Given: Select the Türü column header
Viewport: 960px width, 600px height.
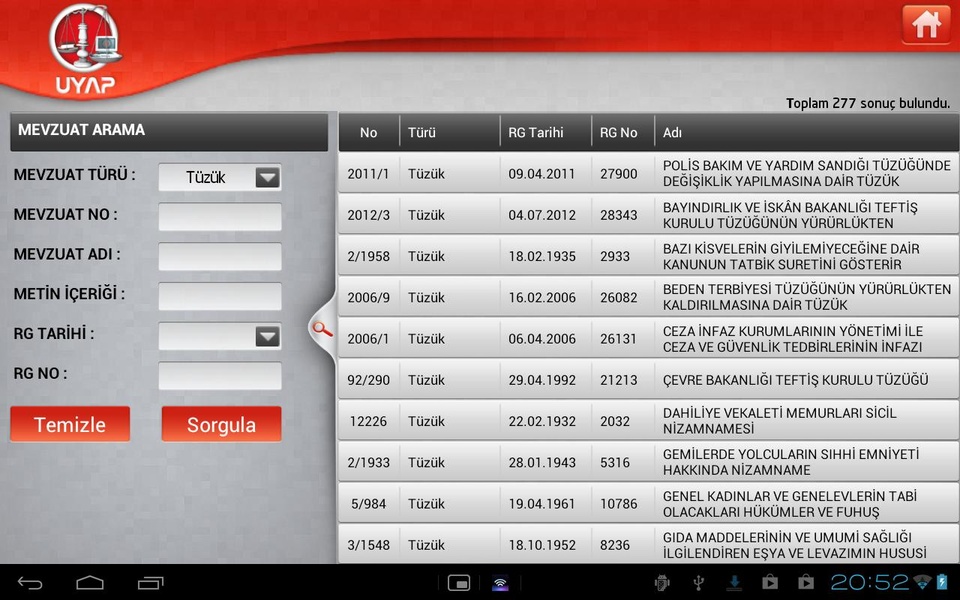Looking at the screenshot, I should [x=450, y=132].
